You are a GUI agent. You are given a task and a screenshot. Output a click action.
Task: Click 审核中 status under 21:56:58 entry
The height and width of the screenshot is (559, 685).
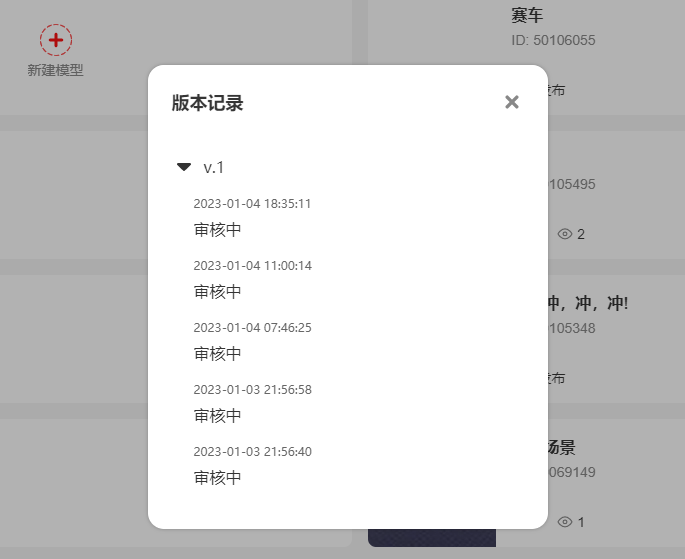(218, 416)
